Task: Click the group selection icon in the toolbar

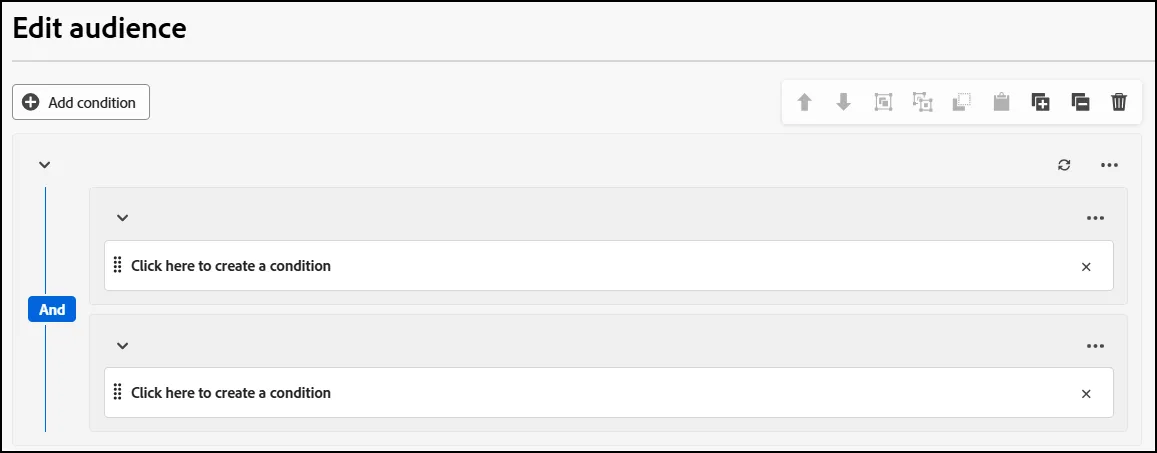Action: point(883,103)
